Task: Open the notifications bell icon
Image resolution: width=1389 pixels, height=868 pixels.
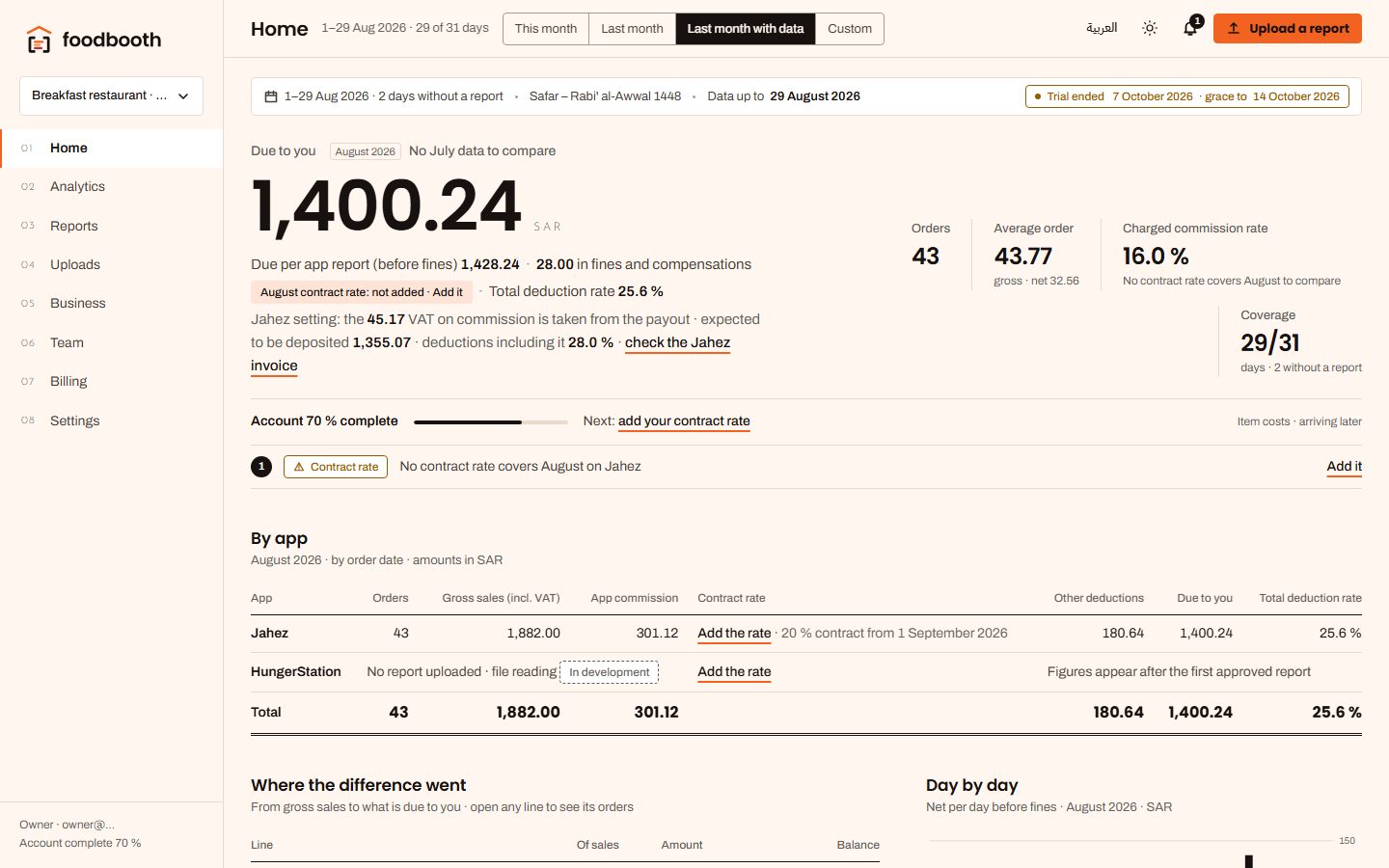Action: click(x=1190, y=28)
